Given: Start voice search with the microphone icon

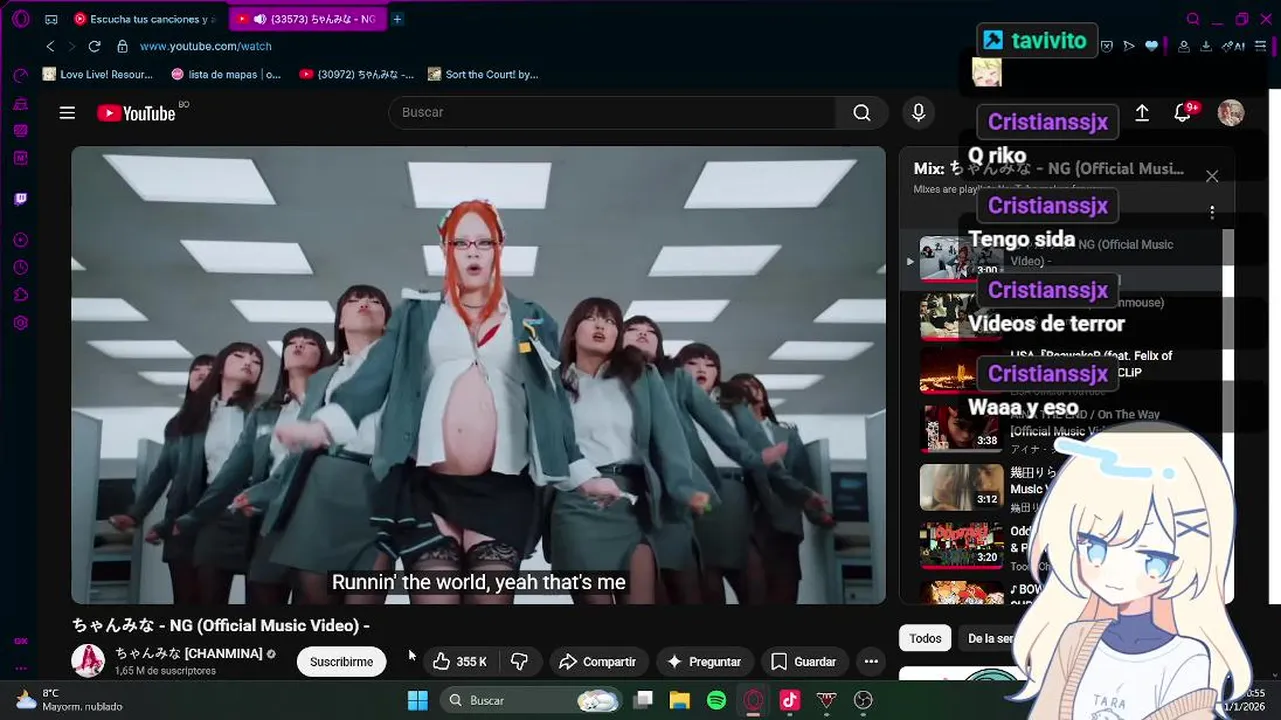Looking at the screenshot, I should click(x=918, y=113).
